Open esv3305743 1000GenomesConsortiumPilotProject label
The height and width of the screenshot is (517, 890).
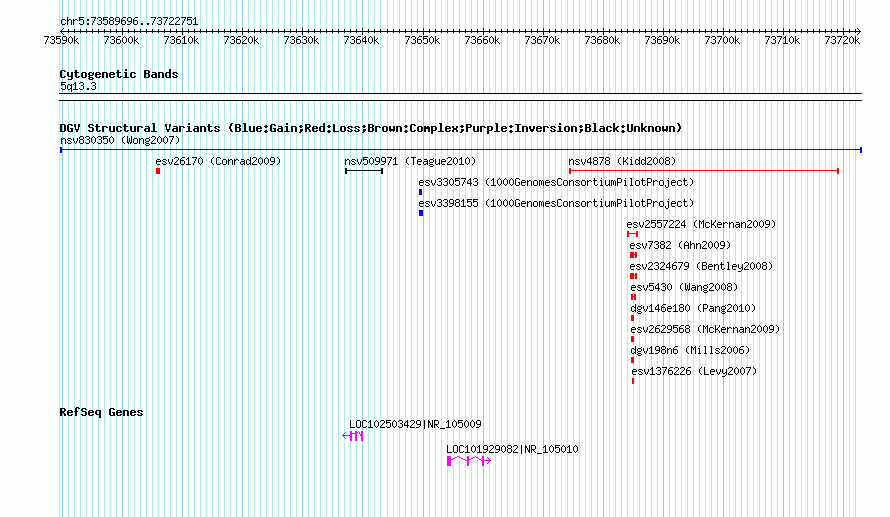pos(556,182)
